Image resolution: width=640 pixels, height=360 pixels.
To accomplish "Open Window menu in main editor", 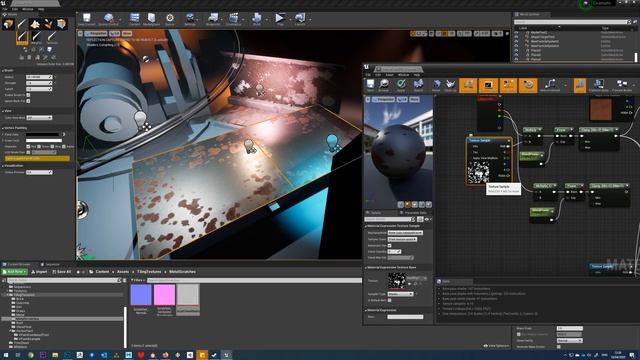I will 28,9.
